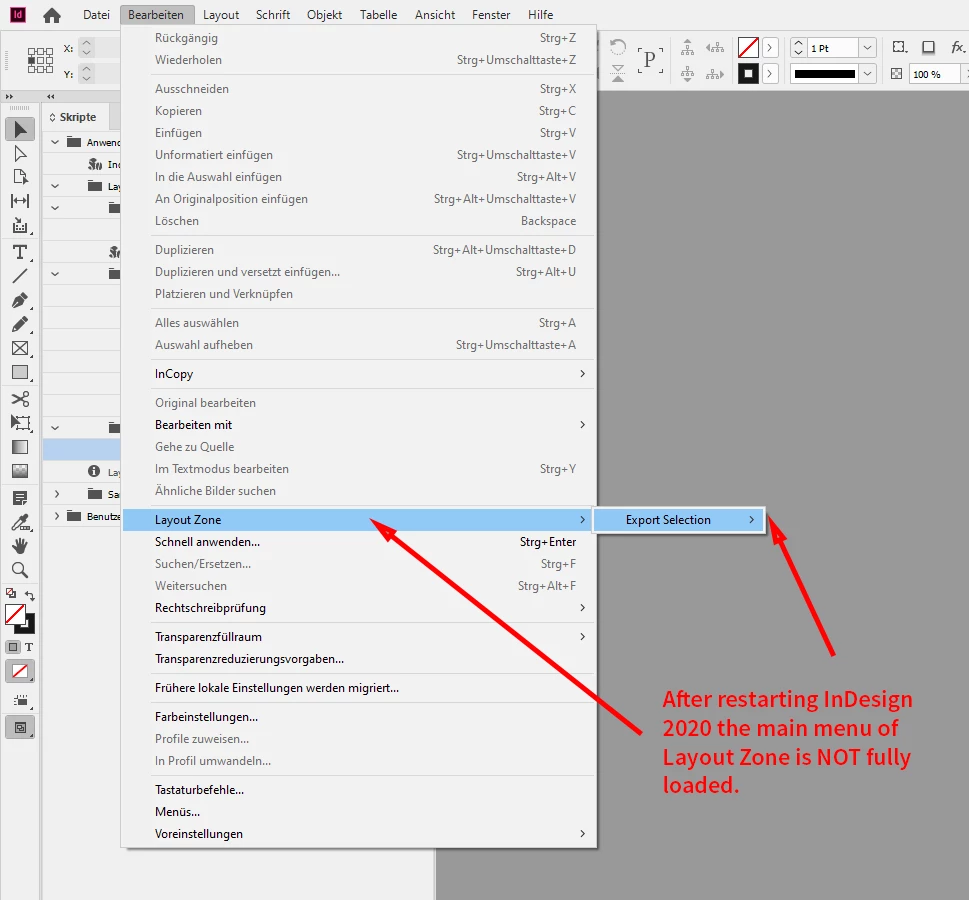Select the Hand tool
Screen dimensions: 969x900
pyautogui.click(x=20, y=546)
